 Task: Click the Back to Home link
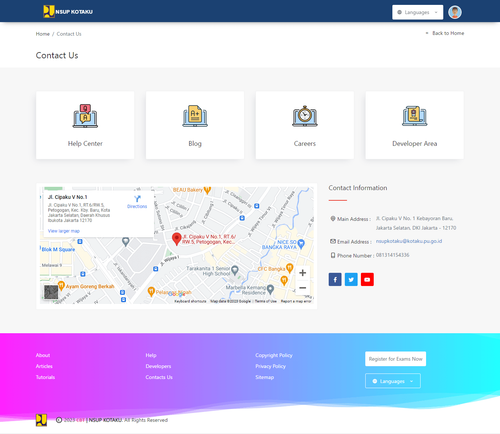coord(445,33)
